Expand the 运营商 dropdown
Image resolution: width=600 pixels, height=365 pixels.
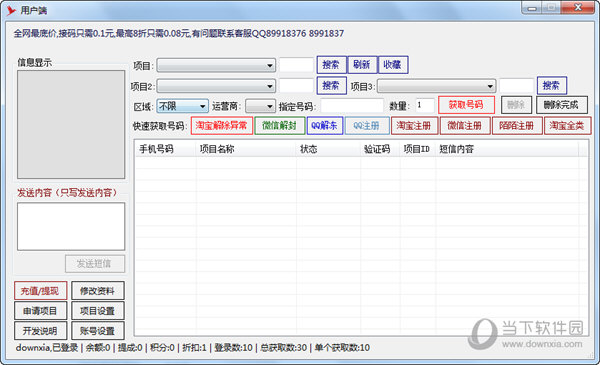260,106
